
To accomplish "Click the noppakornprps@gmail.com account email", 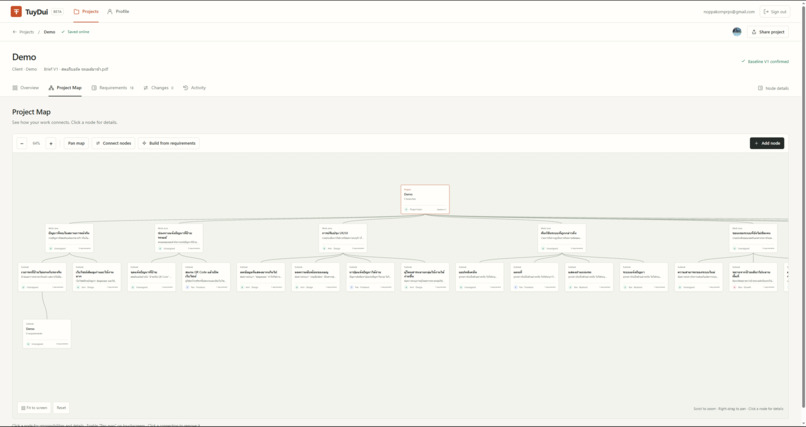I will point(729,11).
